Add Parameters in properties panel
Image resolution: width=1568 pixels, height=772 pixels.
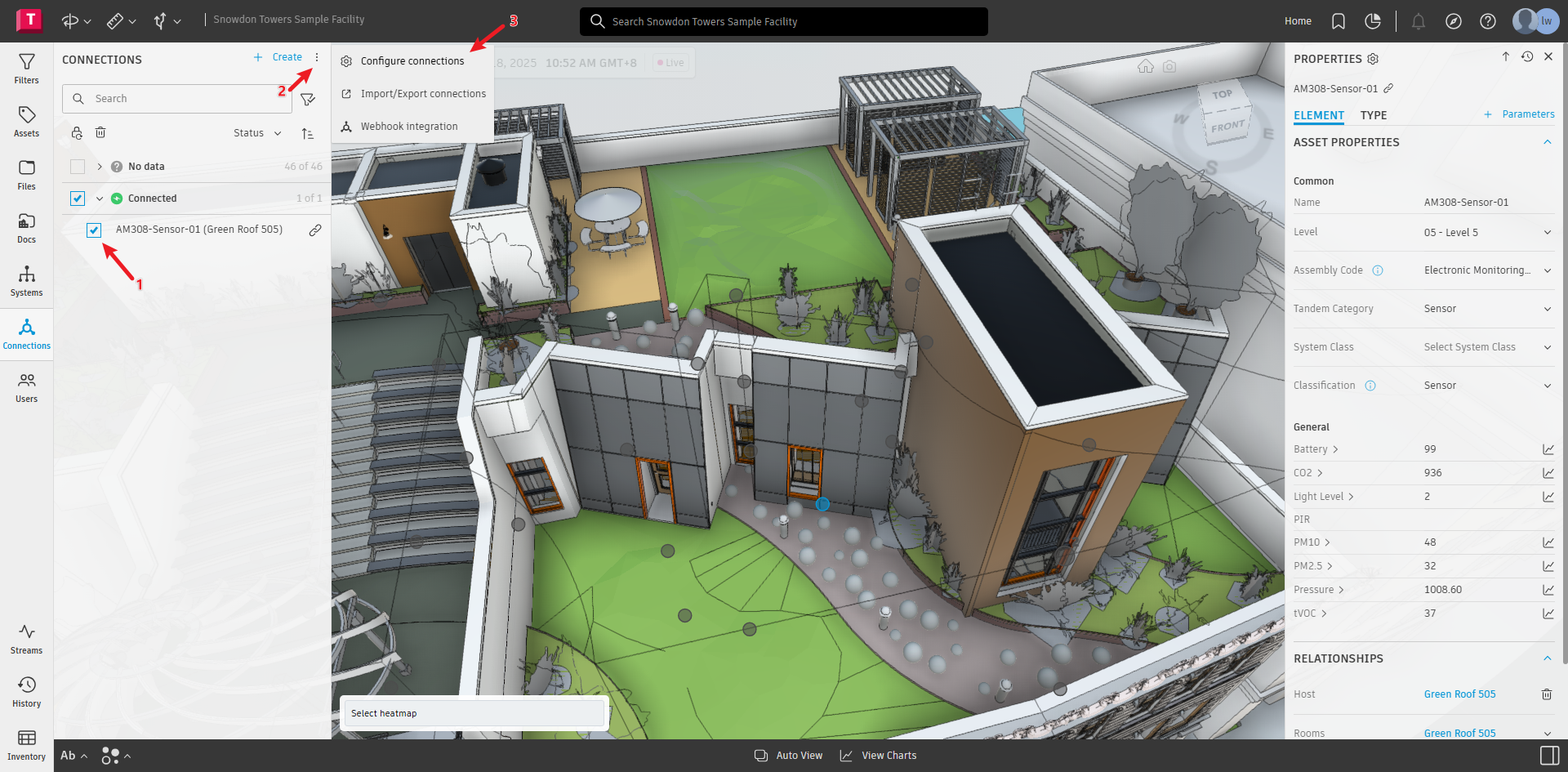(x=1519, y=114)
